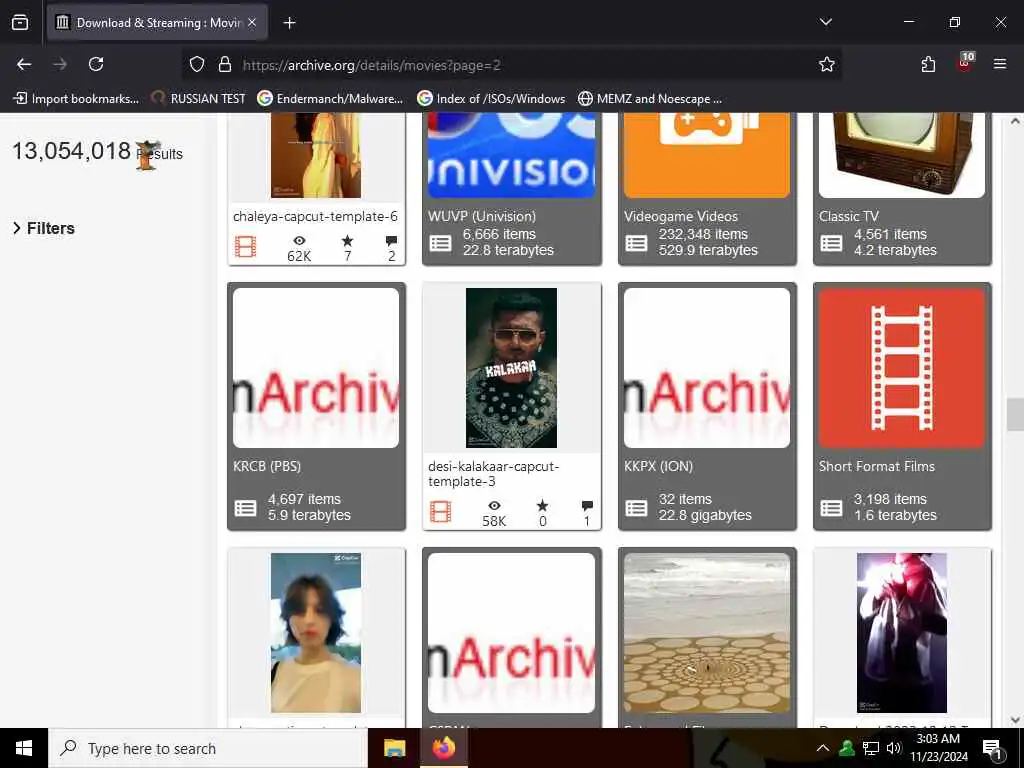Open the WUVP (Univision) collection
Image resolution: width=1024 pixels, height=768 pixels.
click(x=482, y=216)
